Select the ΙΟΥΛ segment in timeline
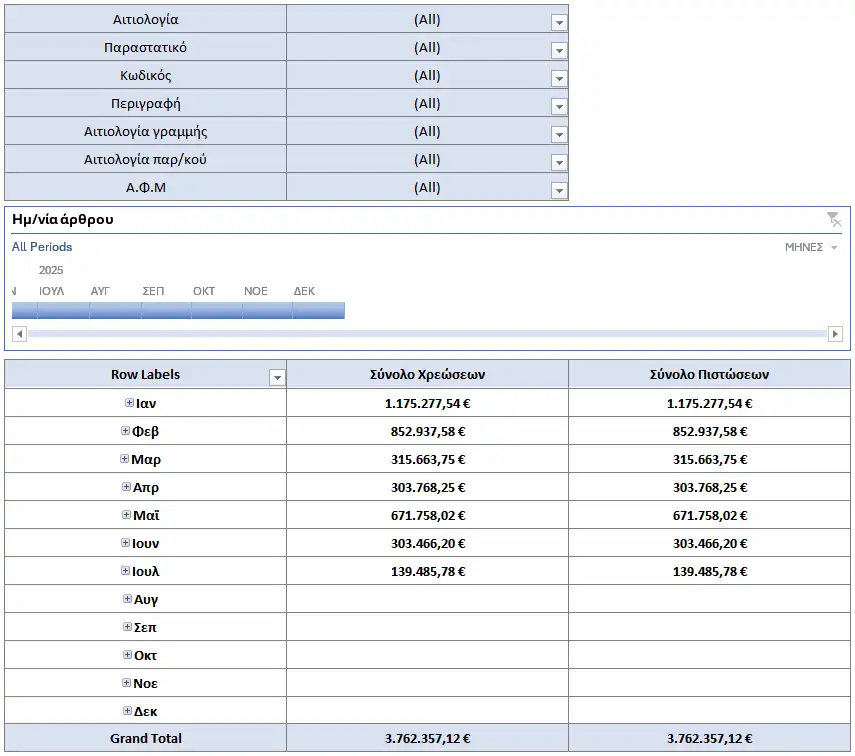 (x=63, y=310)
